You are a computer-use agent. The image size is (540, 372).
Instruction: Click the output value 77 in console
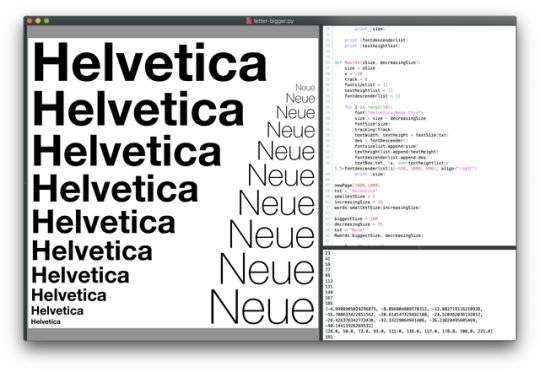[x=328, y=270]
